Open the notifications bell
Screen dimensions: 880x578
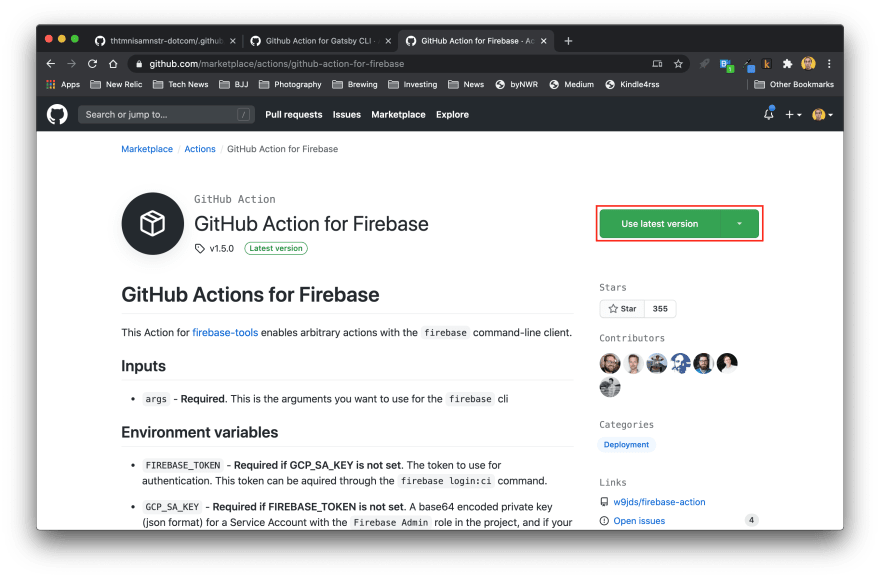[768, 114]
